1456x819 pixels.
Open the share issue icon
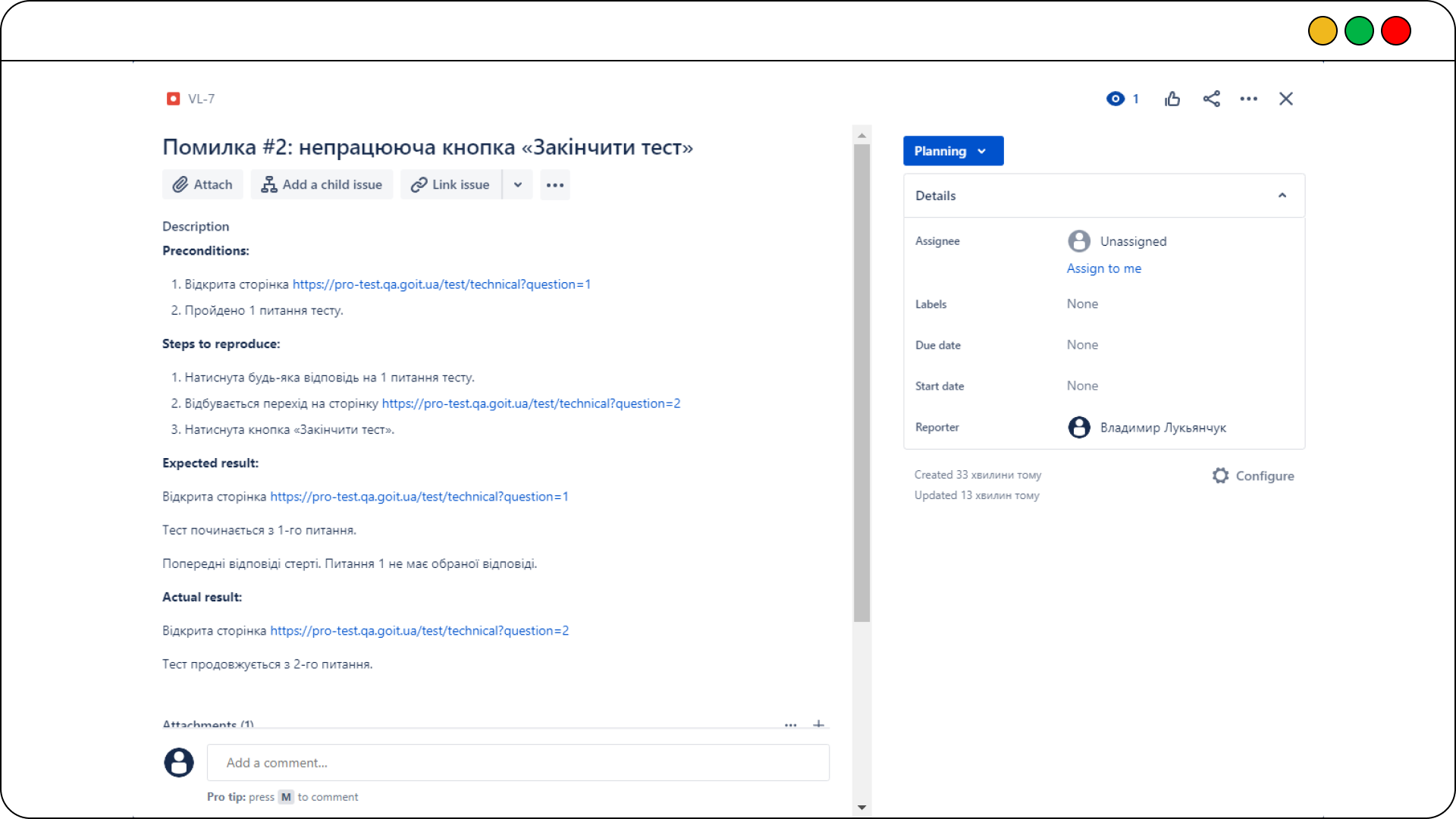click(x=1211, y=99)
